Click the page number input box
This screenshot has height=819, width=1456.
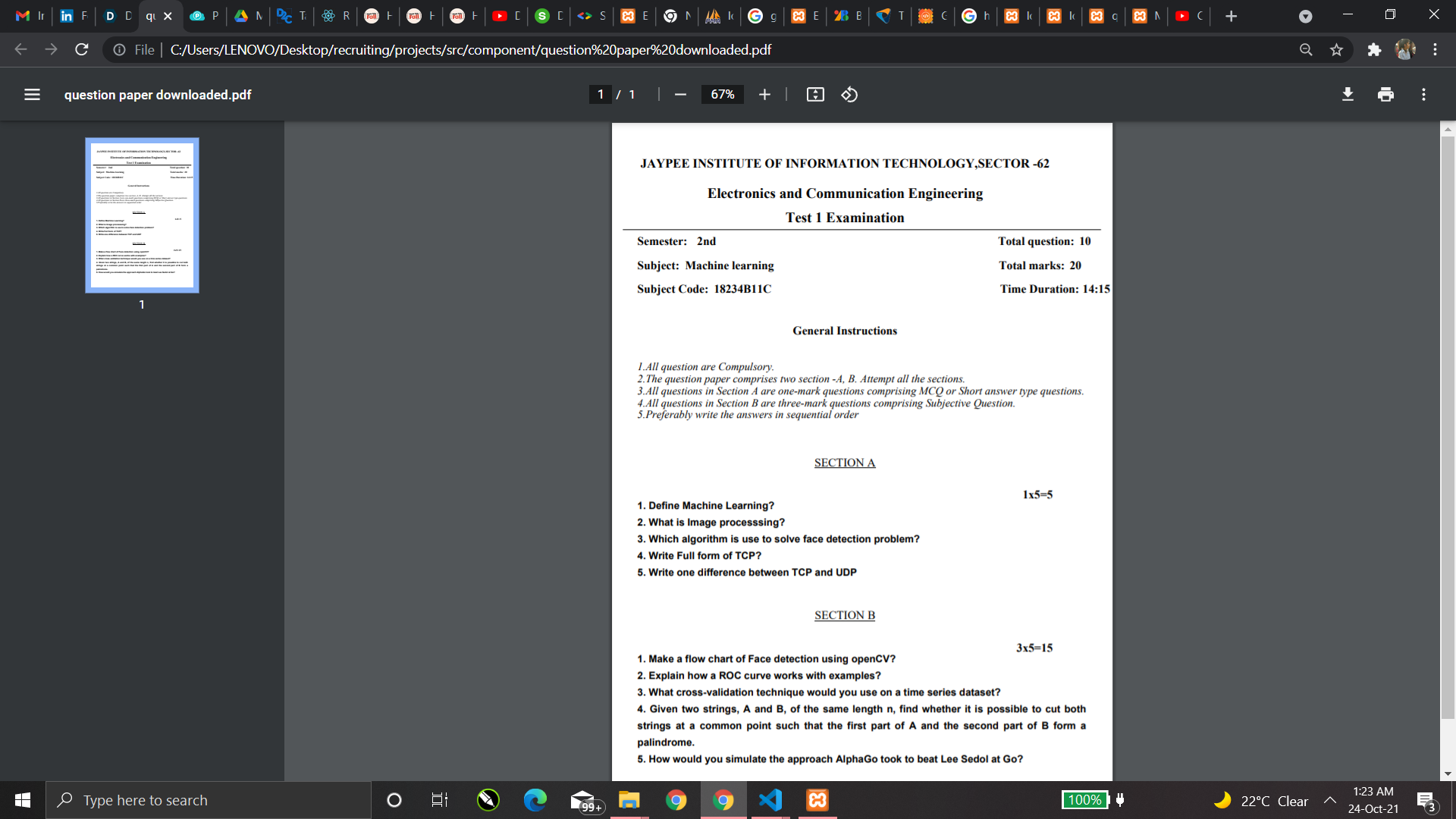[x=601, y=95]
